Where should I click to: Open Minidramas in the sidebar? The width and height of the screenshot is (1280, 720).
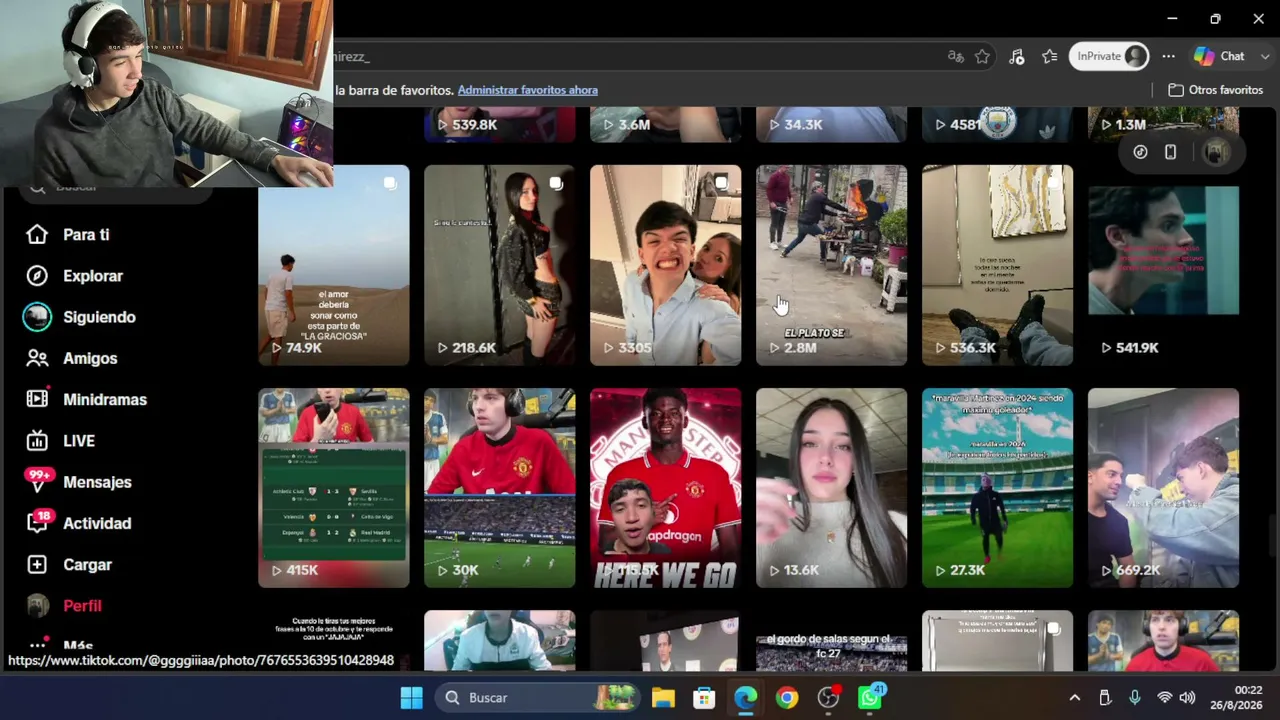coord(105,399)
